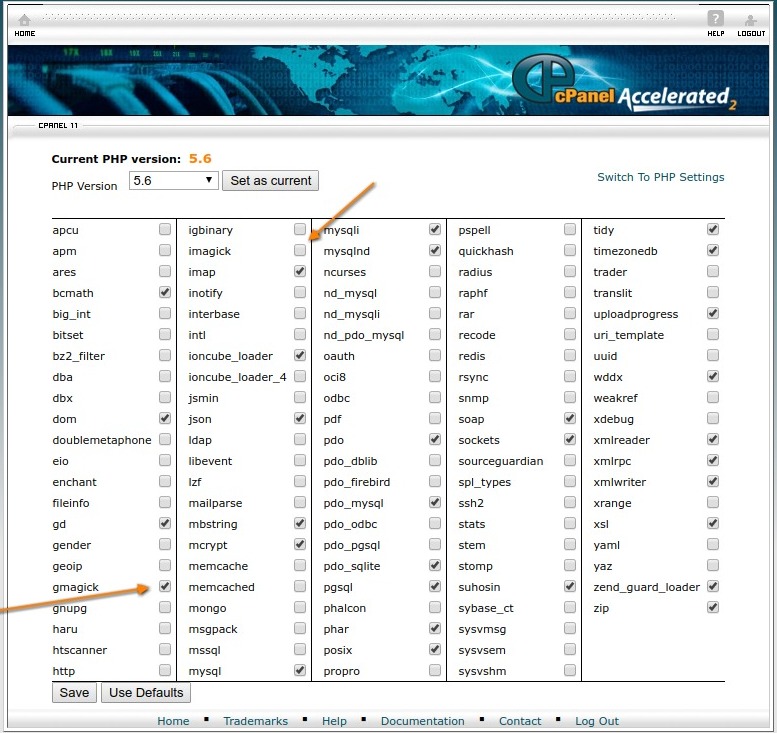Click the 'CPANEL 11' breadcrumb text

tap(58, 125)
